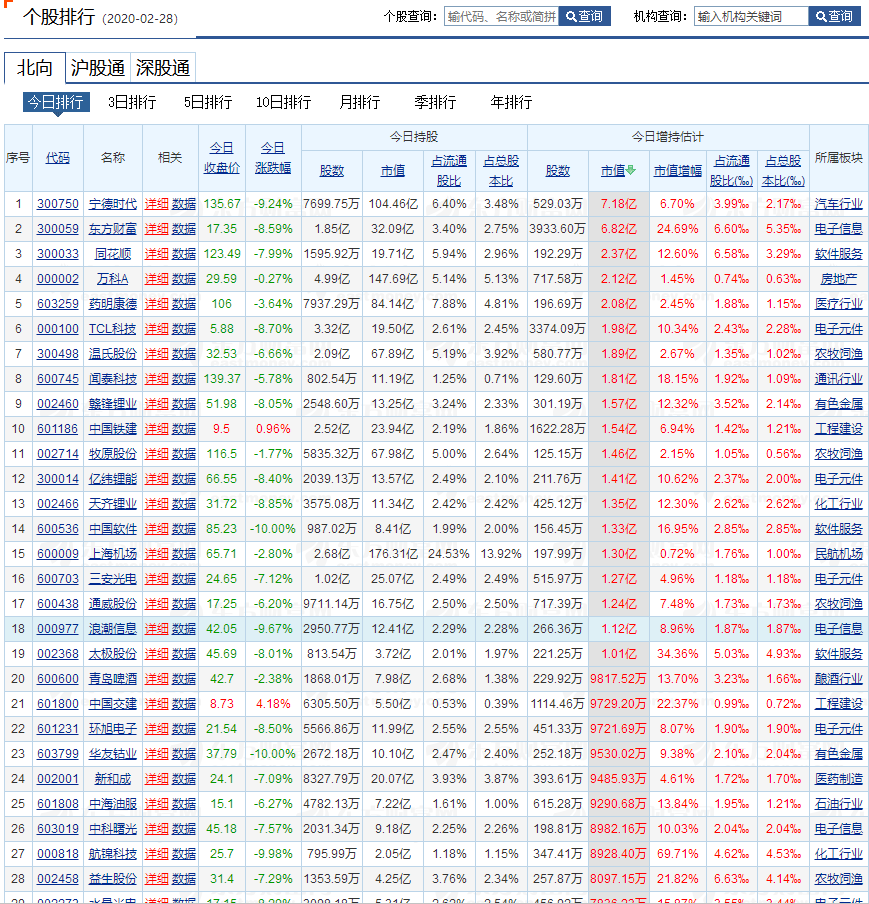Open the 太极股份 stock name link
The height and width of the screenshot is (904, 869).
[x=112, y=654]
